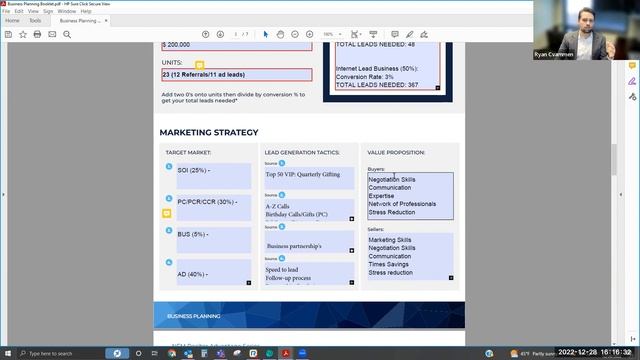Zoom in with the plus icon

pos(309,34)
